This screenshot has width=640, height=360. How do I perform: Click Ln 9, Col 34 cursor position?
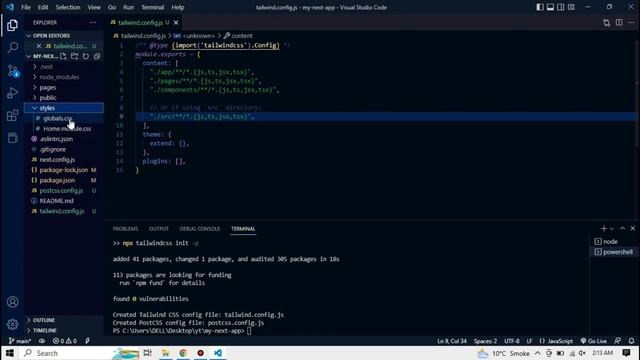[452, 341]
